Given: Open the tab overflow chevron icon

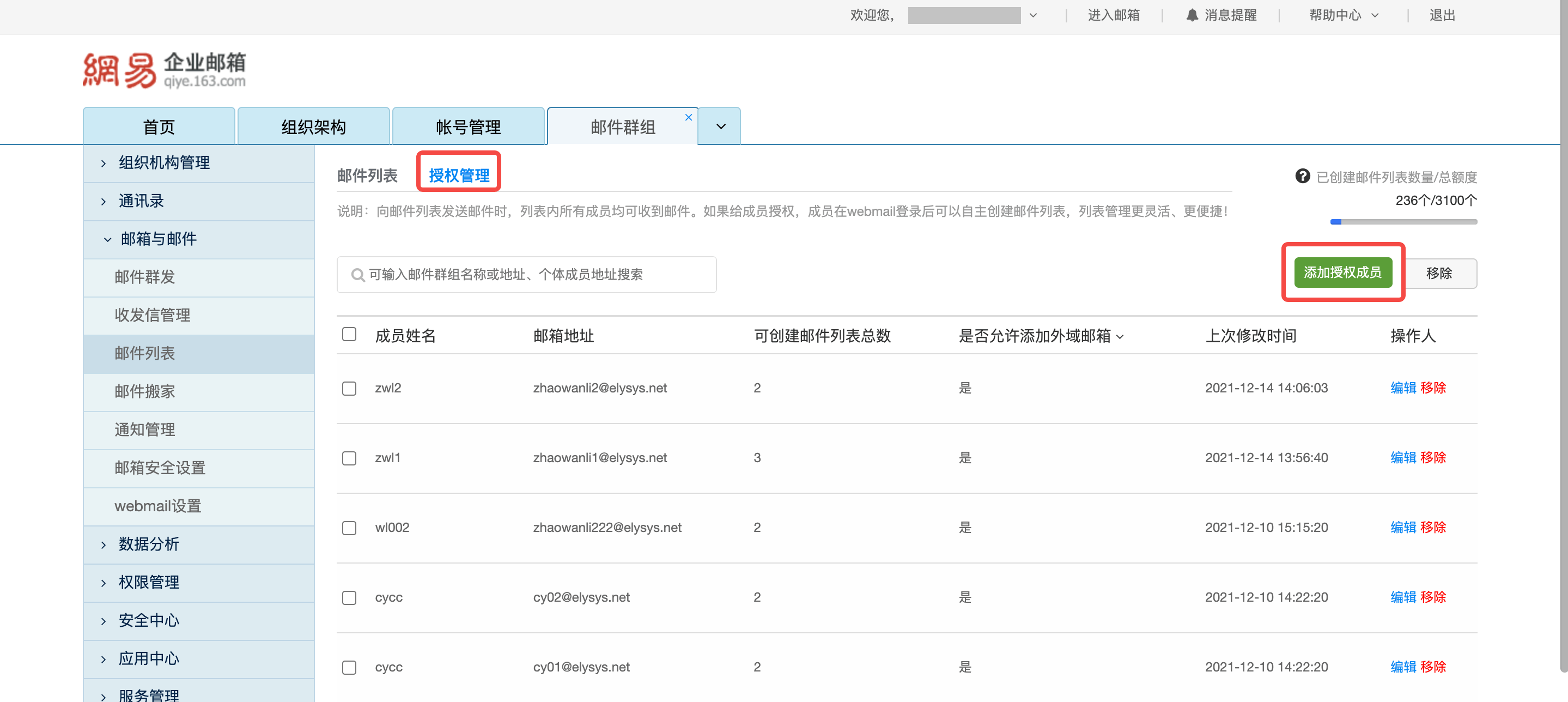Looking at the screenshot, I should pos(720,126).
